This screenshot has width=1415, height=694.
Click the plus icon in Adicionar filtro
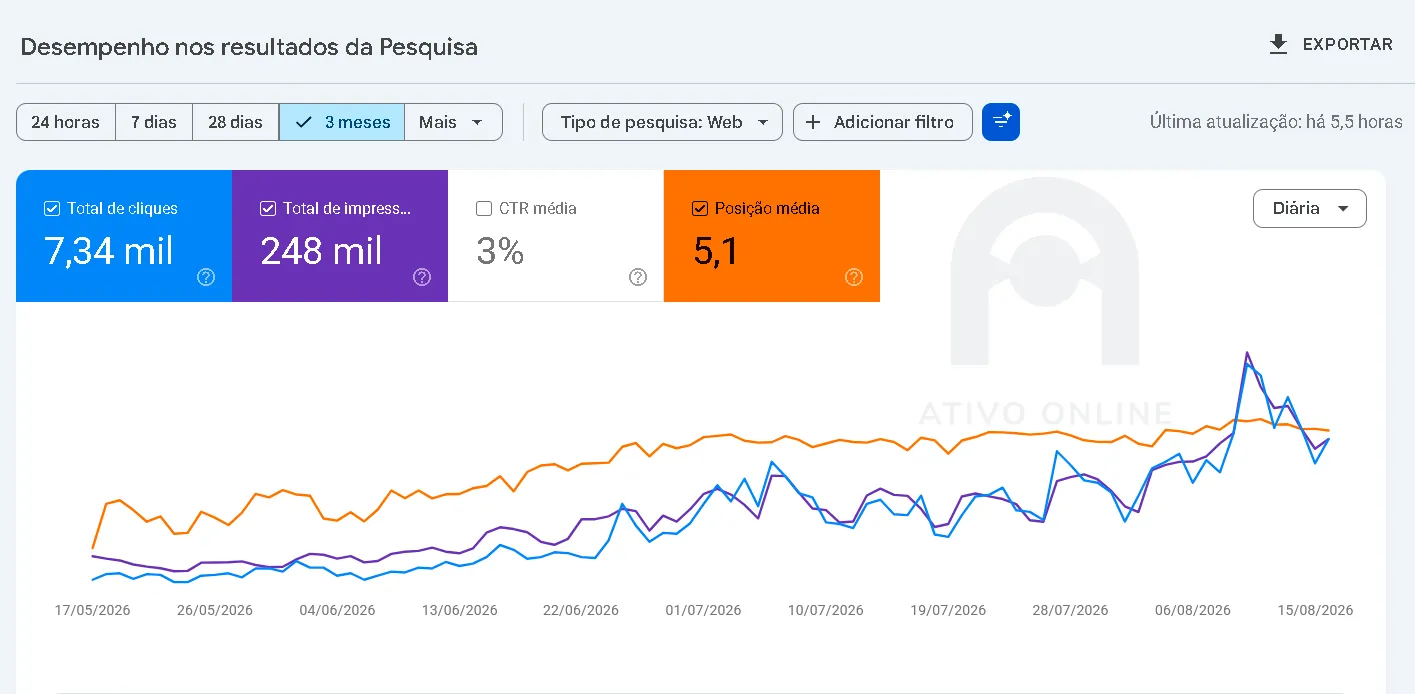point(813,122)
